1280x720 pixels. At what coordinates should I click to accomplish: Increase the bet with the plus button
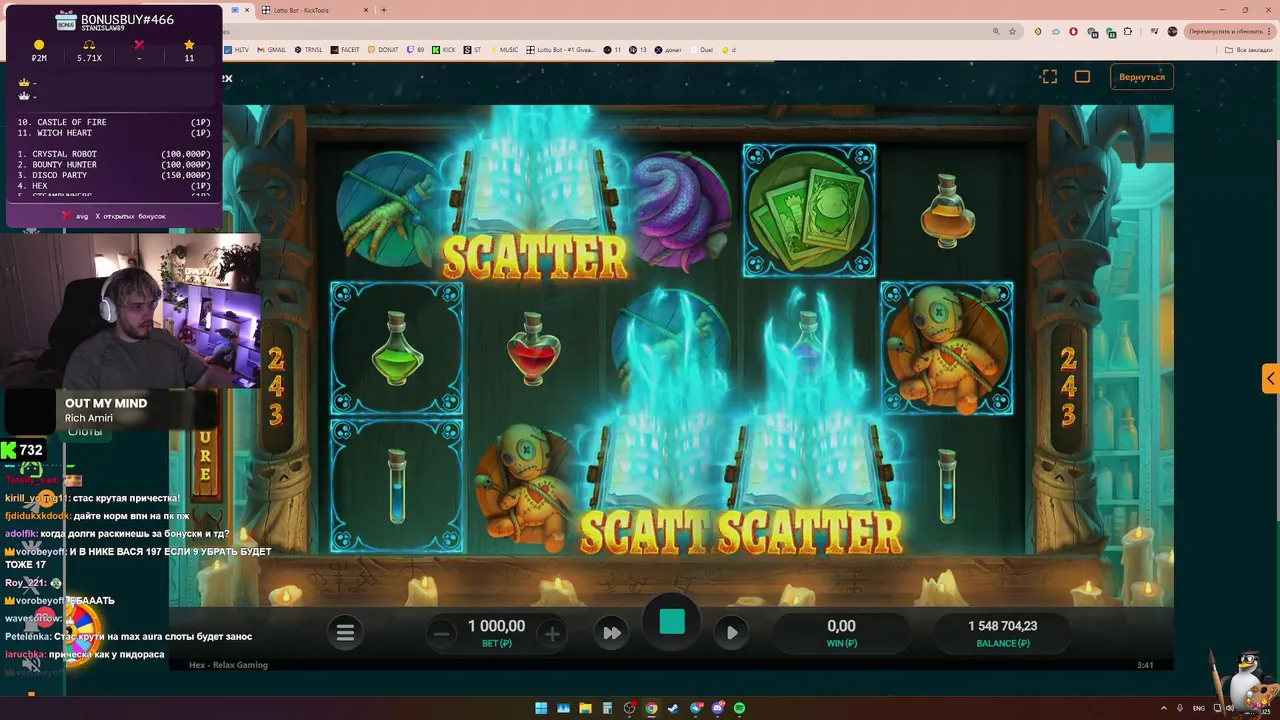552,633
